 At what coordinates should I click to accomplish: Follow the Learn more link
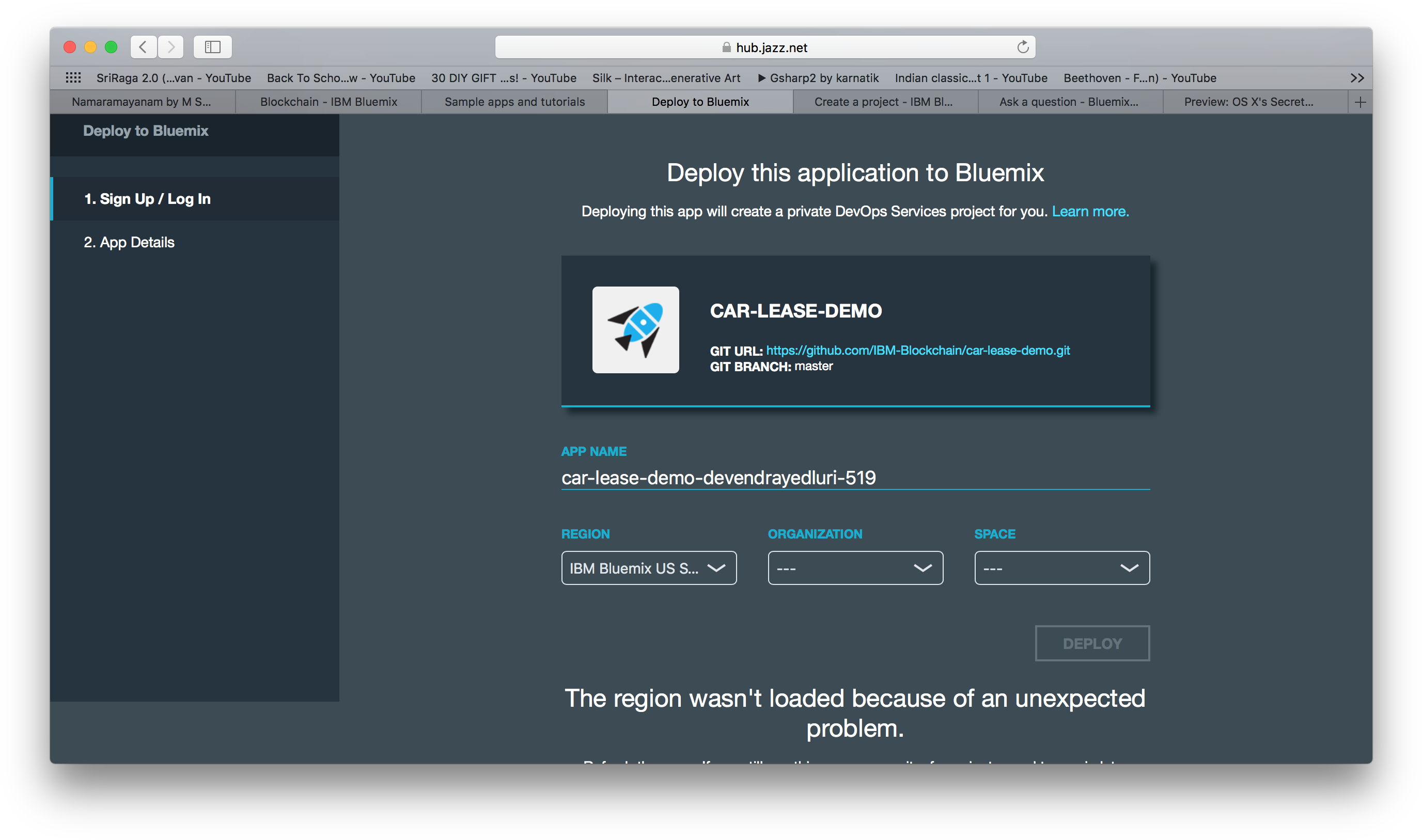(1090, 211)
